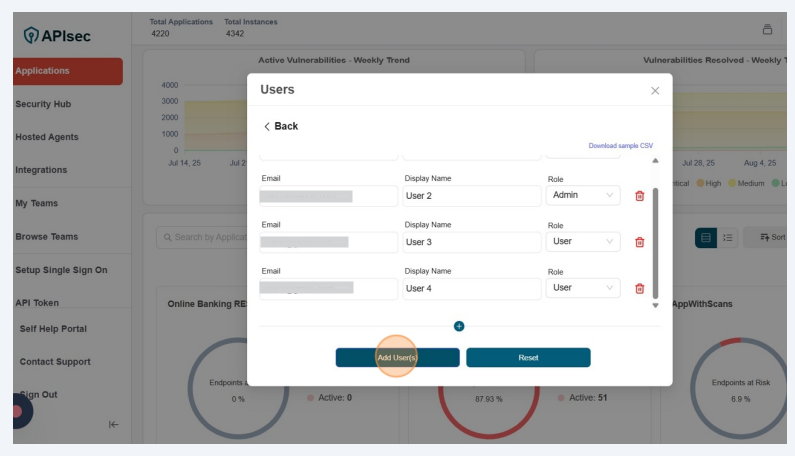Open the Self Help Portal link
The image size is (795, 456).
[x=53, y=329]
